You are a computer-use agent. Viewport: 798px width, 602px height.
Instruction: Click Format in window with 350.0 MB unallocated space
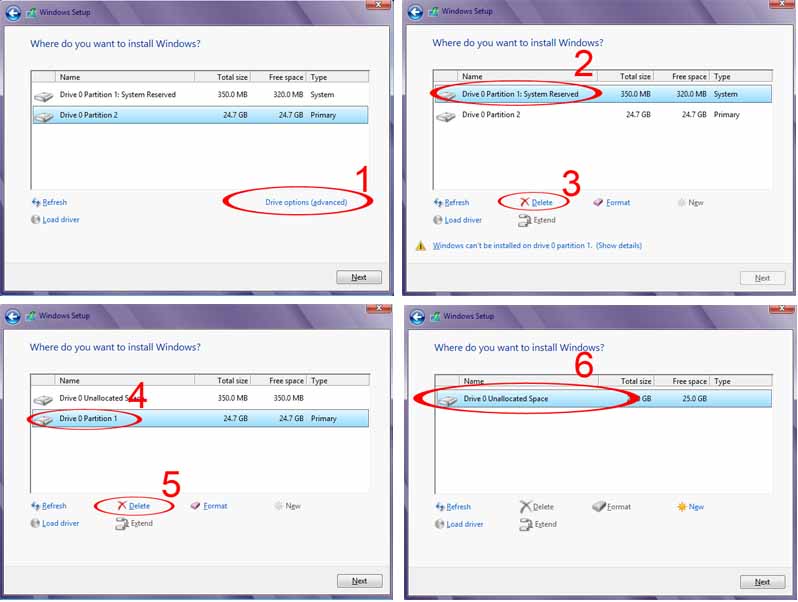pyautogui.click(x=209, y=506)
